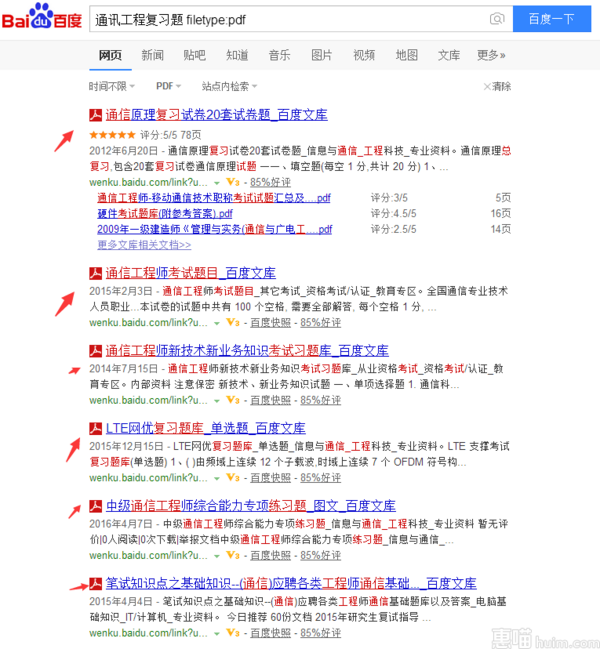Click 更多文库相关文档>> link
The image size is (600, 649).
(x=144, y=245)
